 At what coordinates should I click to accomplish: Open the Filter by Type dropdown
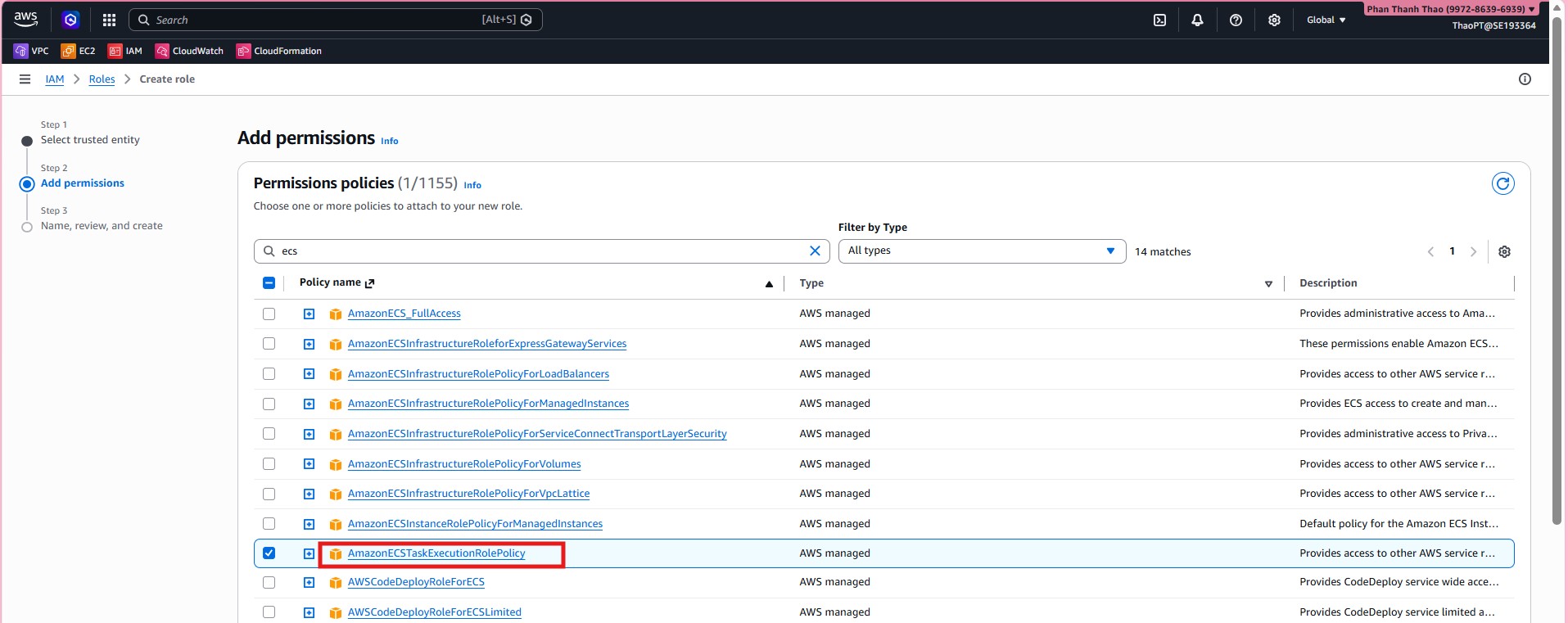pyautogui.click(x=981, y=251)
